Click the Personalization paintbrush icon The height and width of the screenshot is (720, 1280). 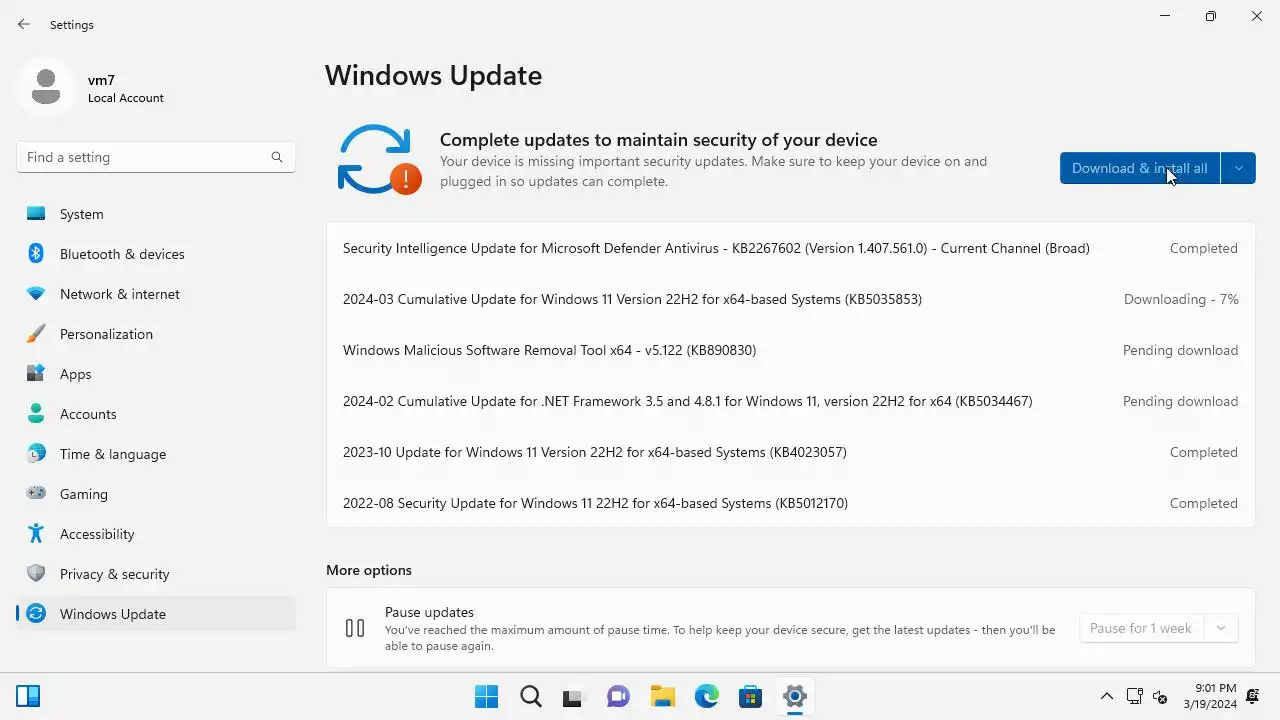tap(36, 334)
